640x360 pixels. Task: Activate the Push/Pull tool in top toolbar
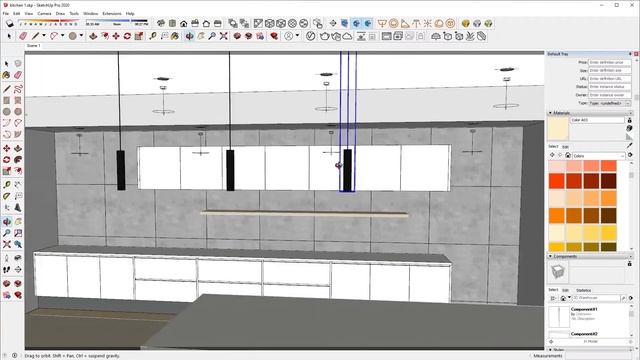coord(93,36)
